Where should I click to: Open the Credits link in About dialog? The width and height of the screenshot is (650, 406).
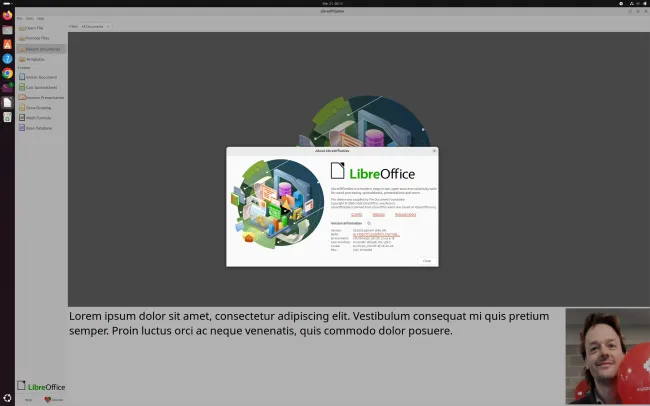pyautogui.click(x=357, y=215)
